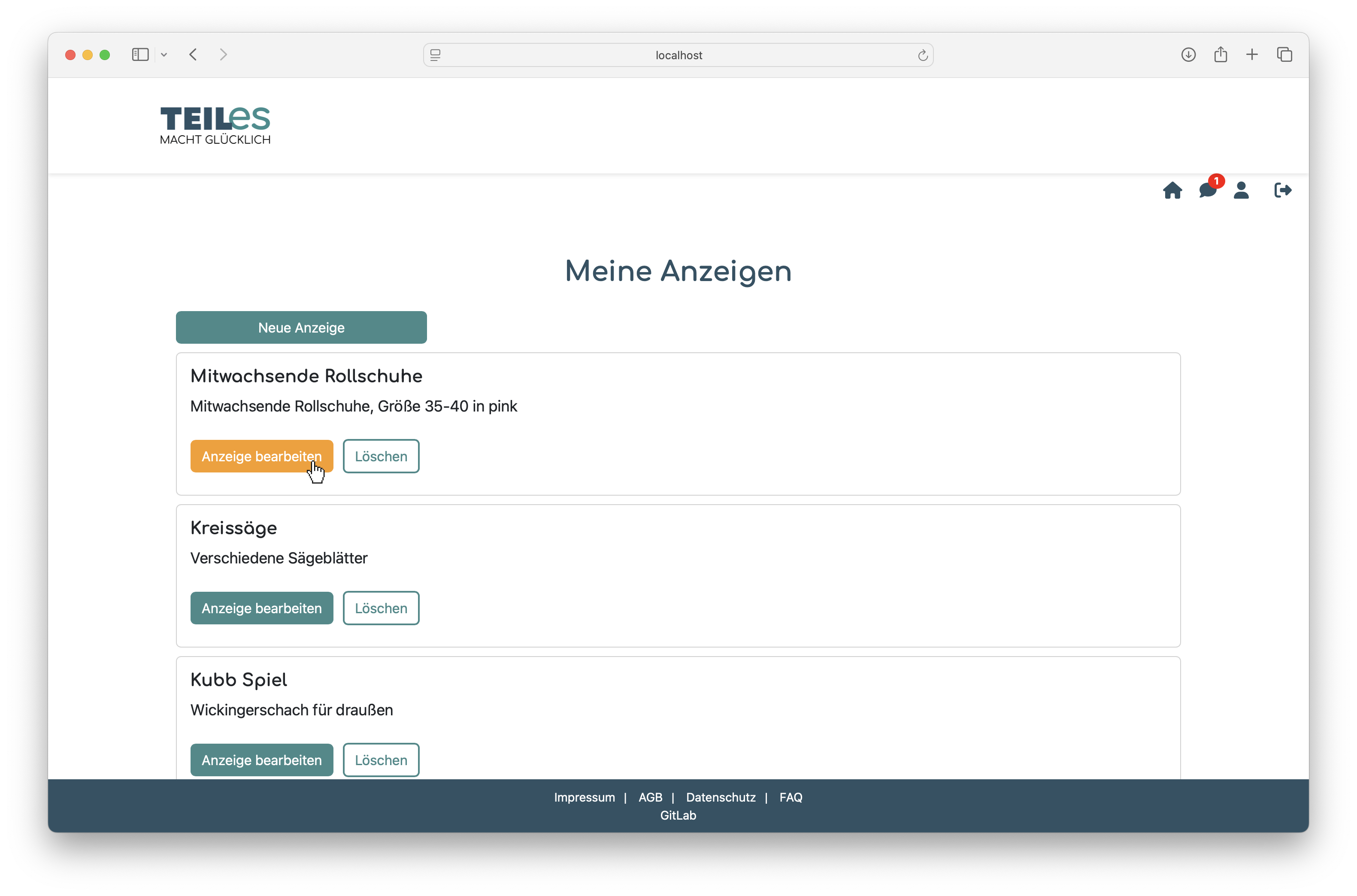Click the localhost address bar
The image size is (1357, 896).
click(x=678, y=55)
